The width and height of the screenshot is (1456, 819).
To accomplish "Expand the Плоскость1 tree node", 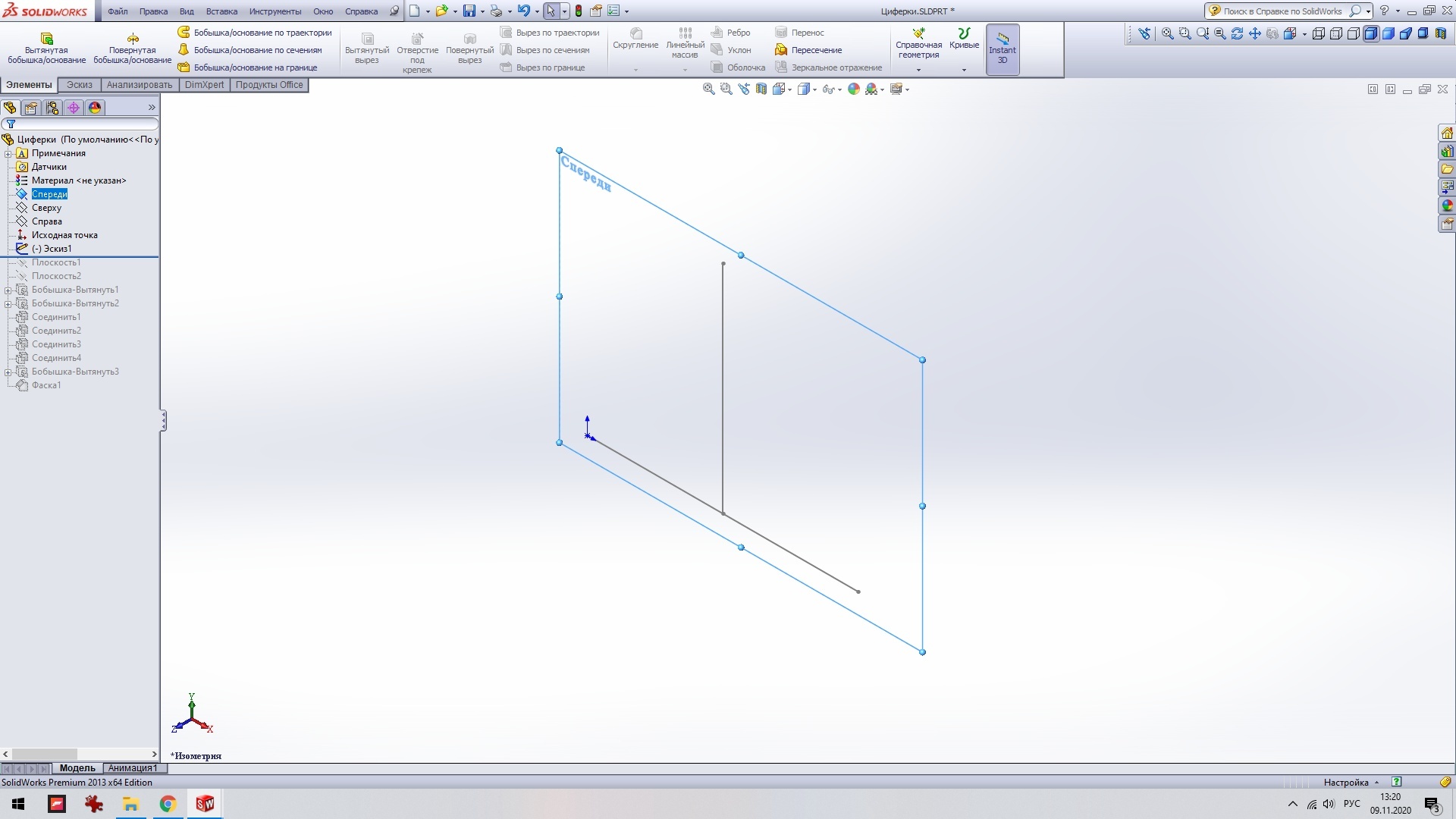I will pyautogui.click(x=9, y=262).
